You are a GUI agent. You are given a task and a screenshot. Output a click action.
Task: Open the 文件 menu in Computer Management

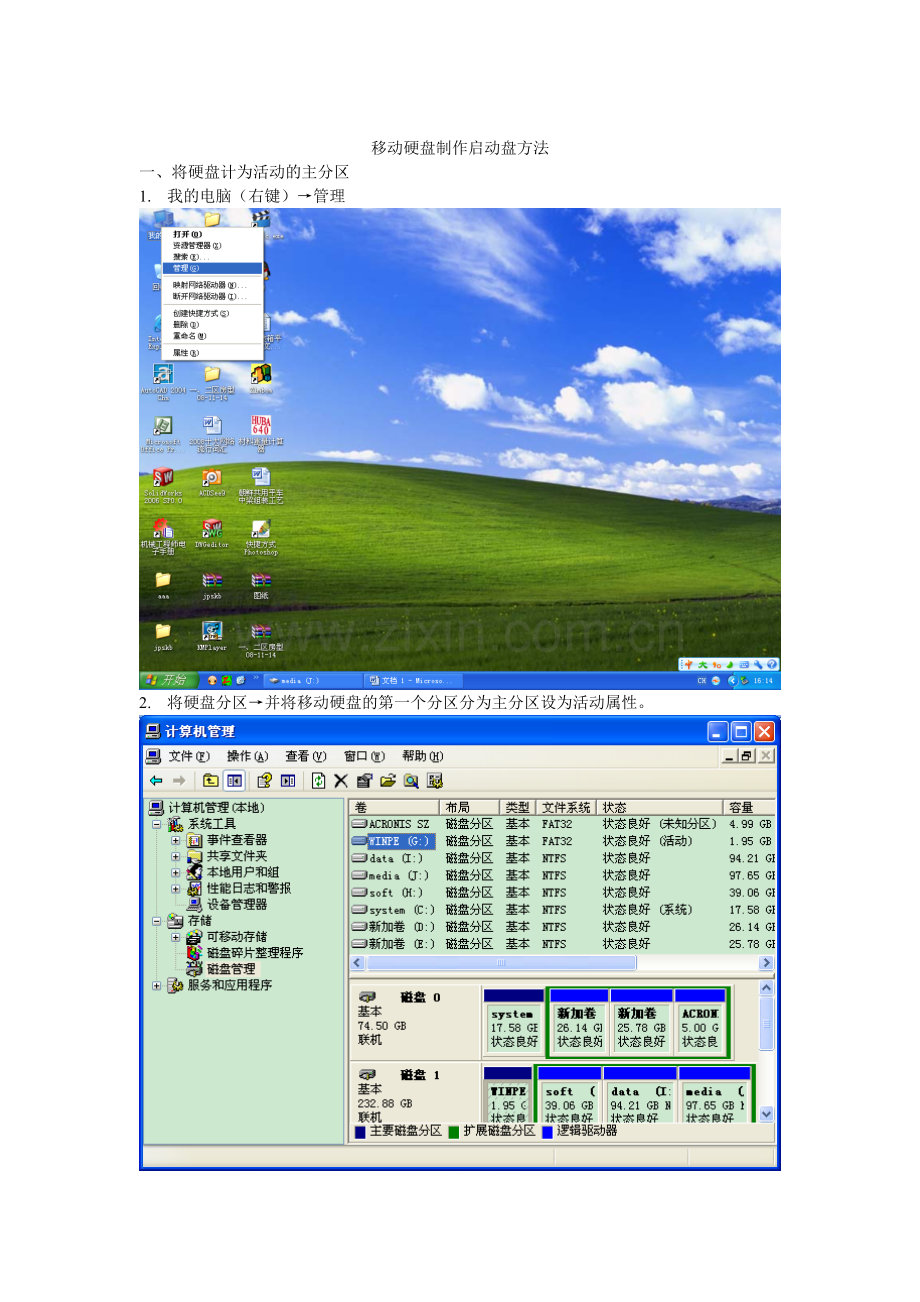(189, 756)
